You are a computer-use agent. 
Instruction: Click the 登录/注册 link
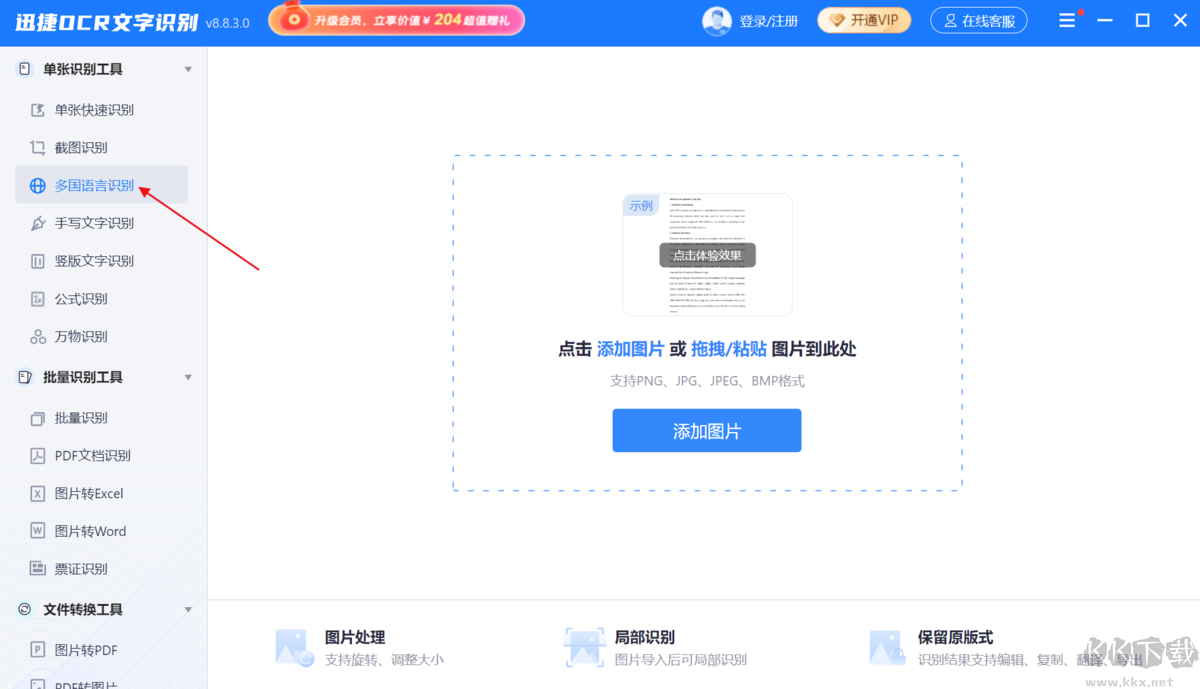click(769, 20)
